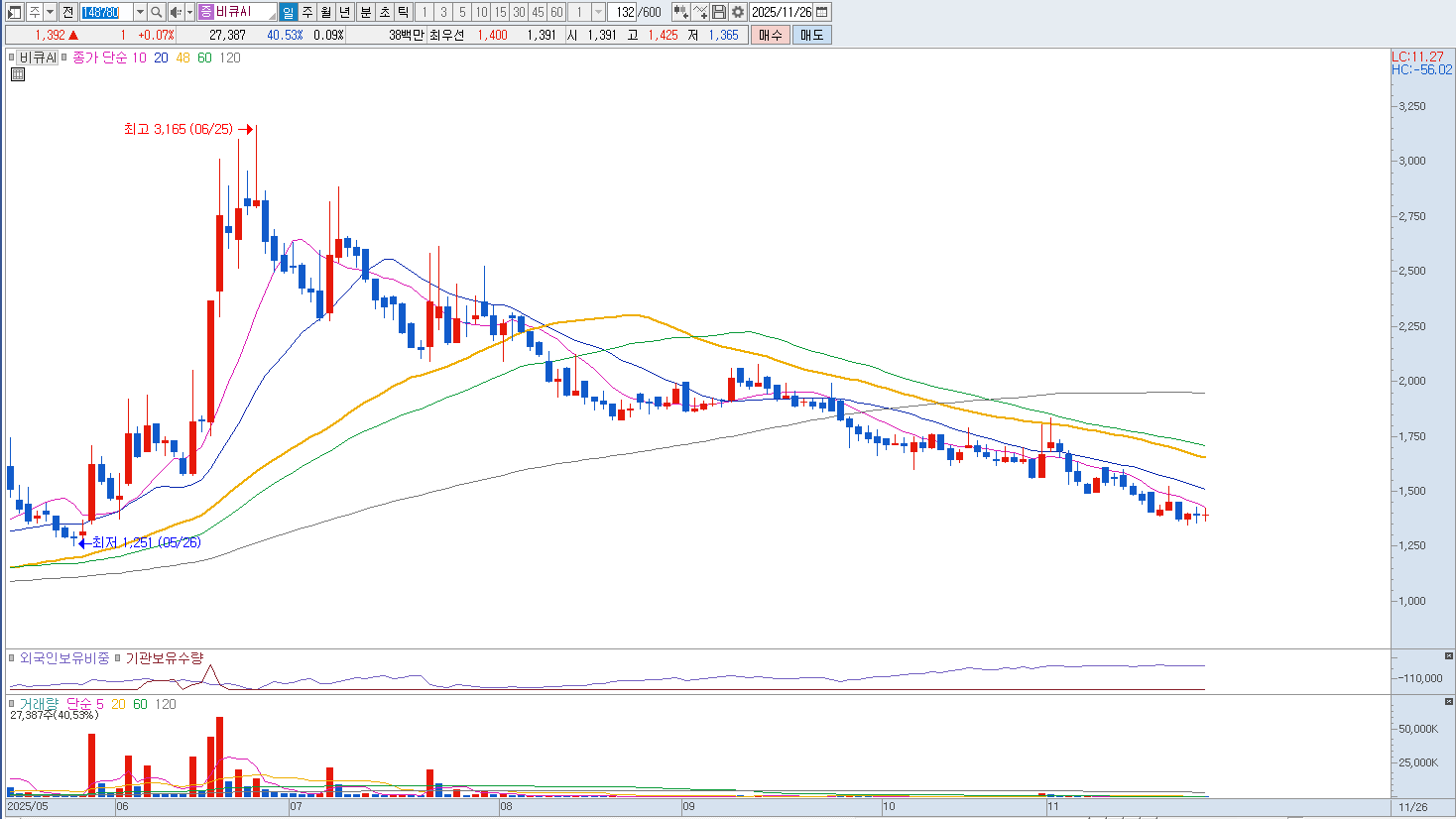
Task: Click the speaker sound icon in toolbar
Action: (175, 12)
